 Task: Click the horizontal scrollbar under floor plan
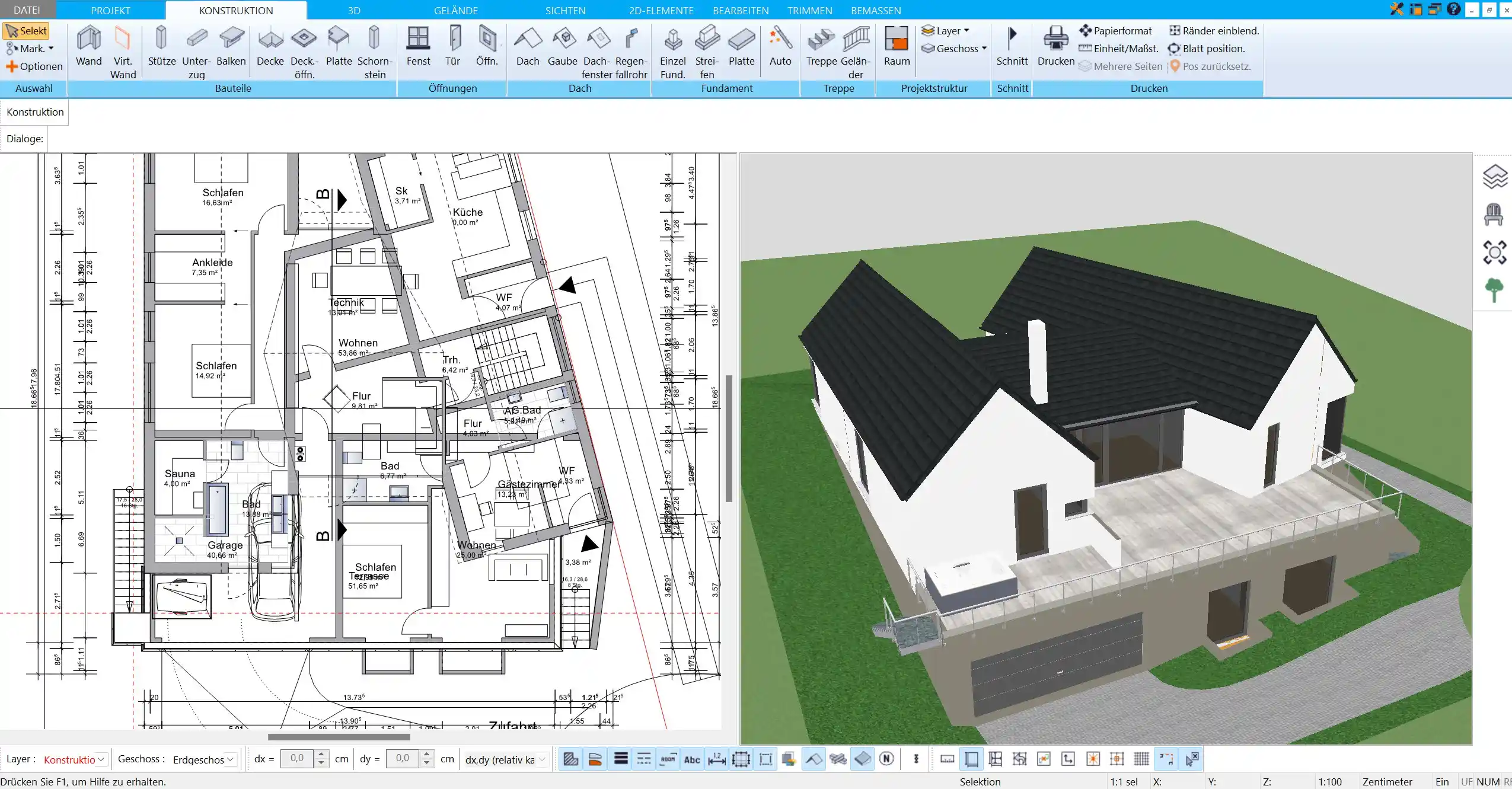coord(339,737)
